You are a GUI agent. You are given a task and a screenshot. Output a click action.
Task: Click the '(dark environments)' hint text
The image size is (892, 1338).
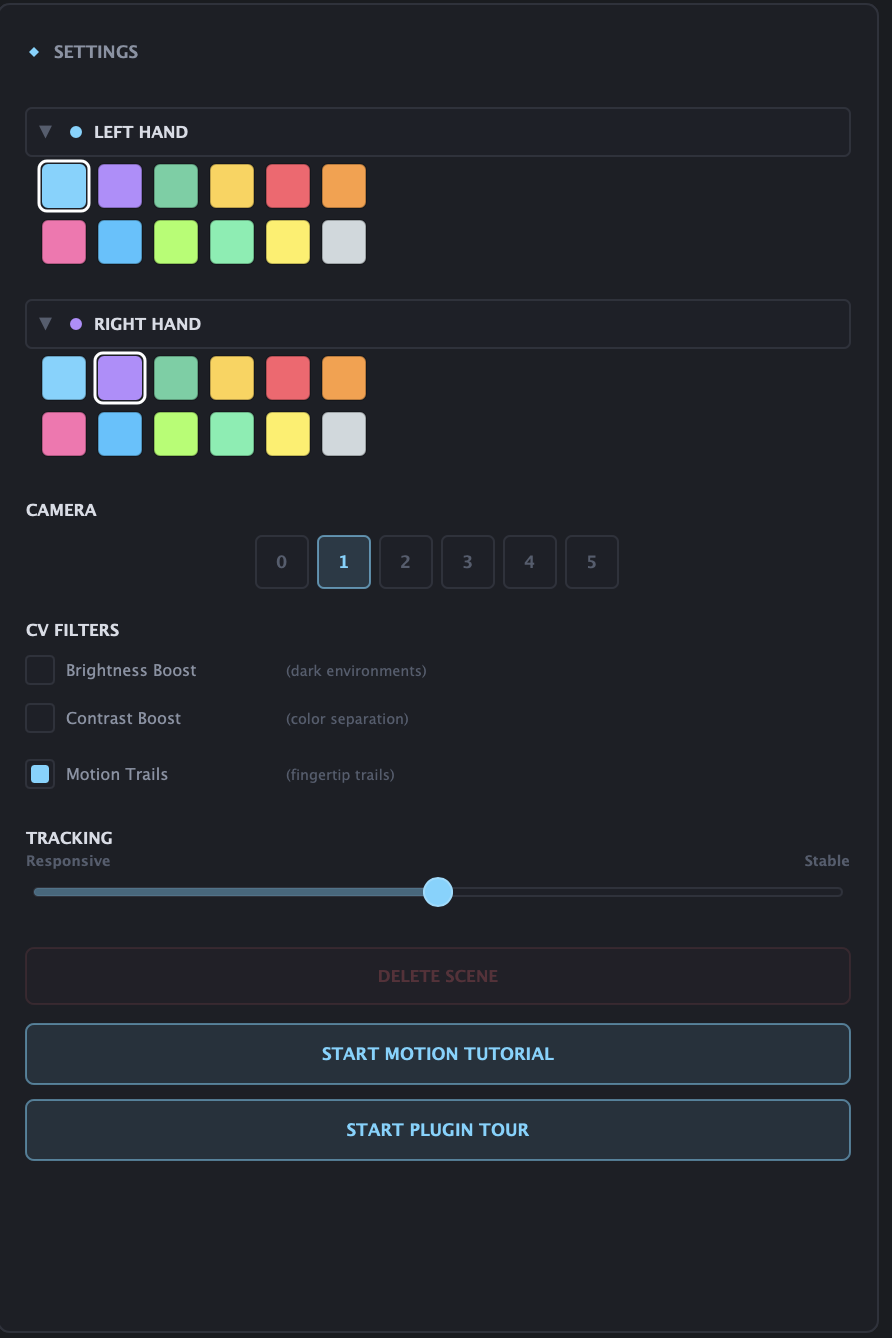point(356,671)
